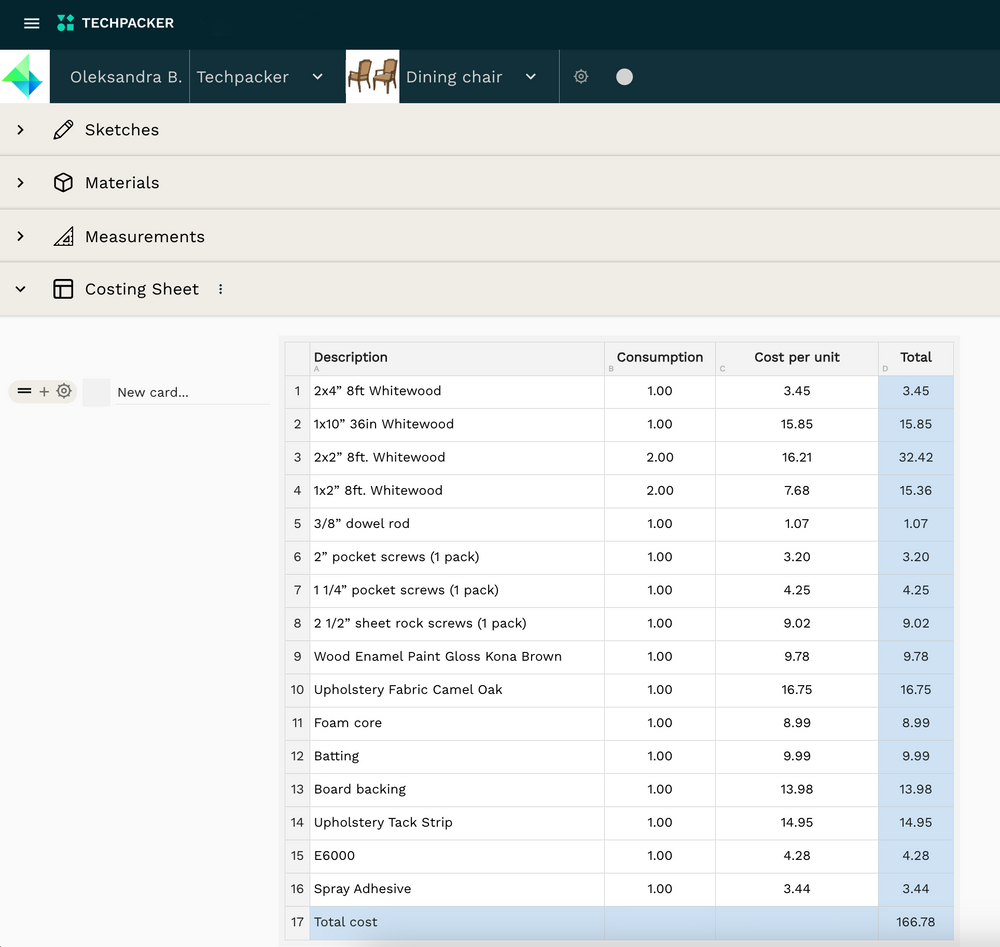The image size is (1000, 947).
Task: Click the card drag handle icon
Action: click(x=25, y=392)
